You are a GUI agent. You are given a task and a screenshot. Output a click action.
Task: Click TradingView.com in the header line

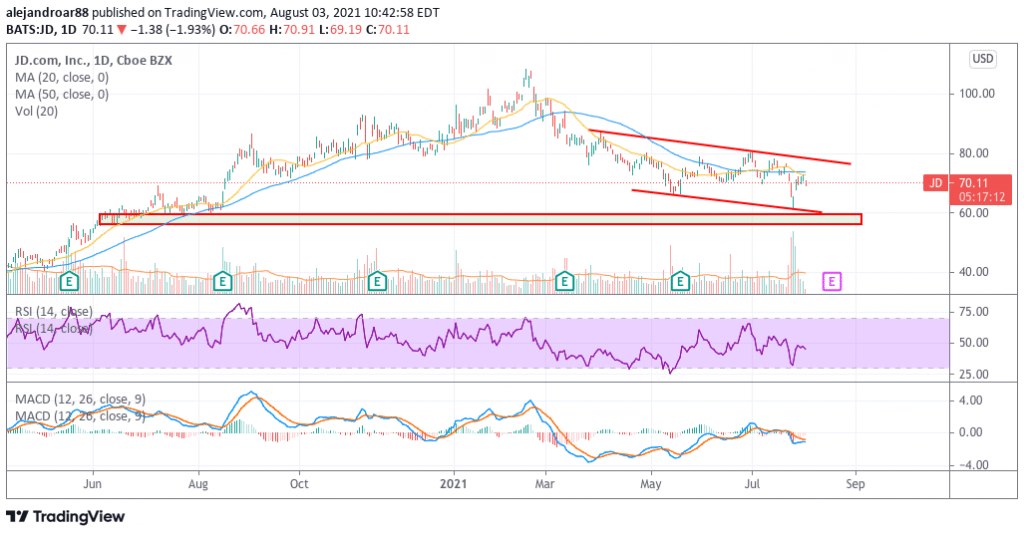215,12
